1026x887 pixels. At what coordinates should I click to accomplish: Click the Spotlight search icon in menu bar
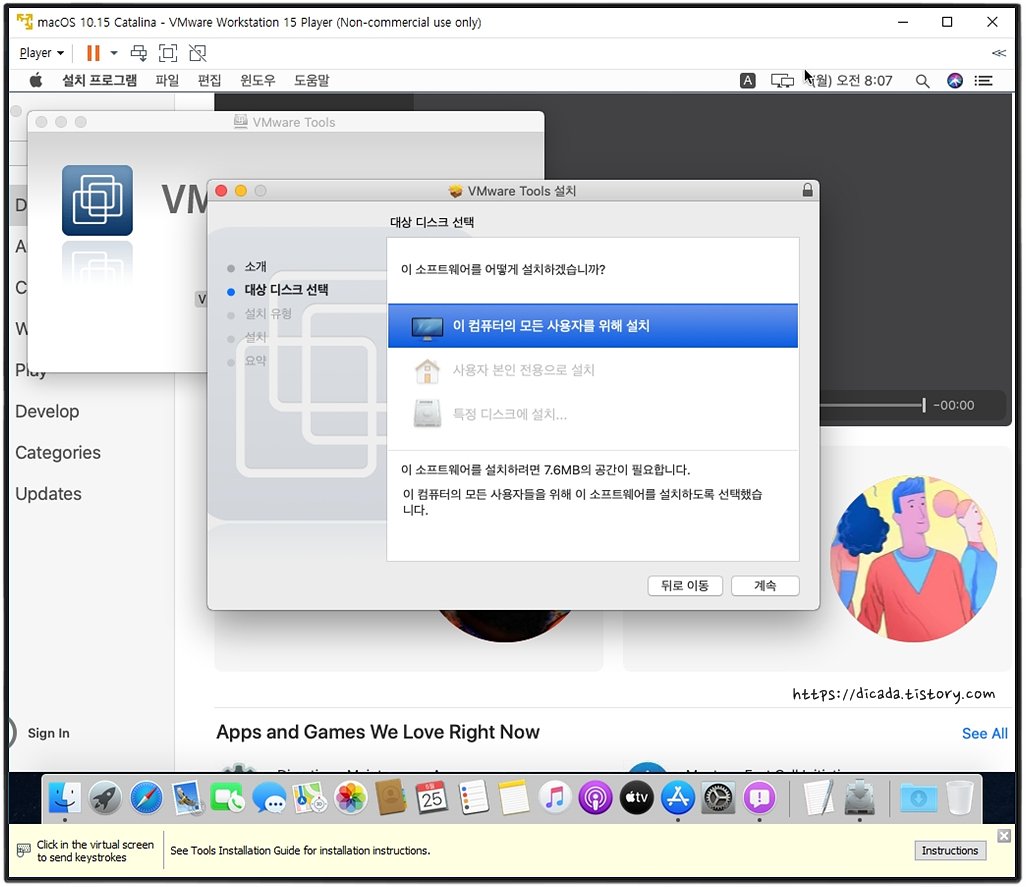[923, 81]
